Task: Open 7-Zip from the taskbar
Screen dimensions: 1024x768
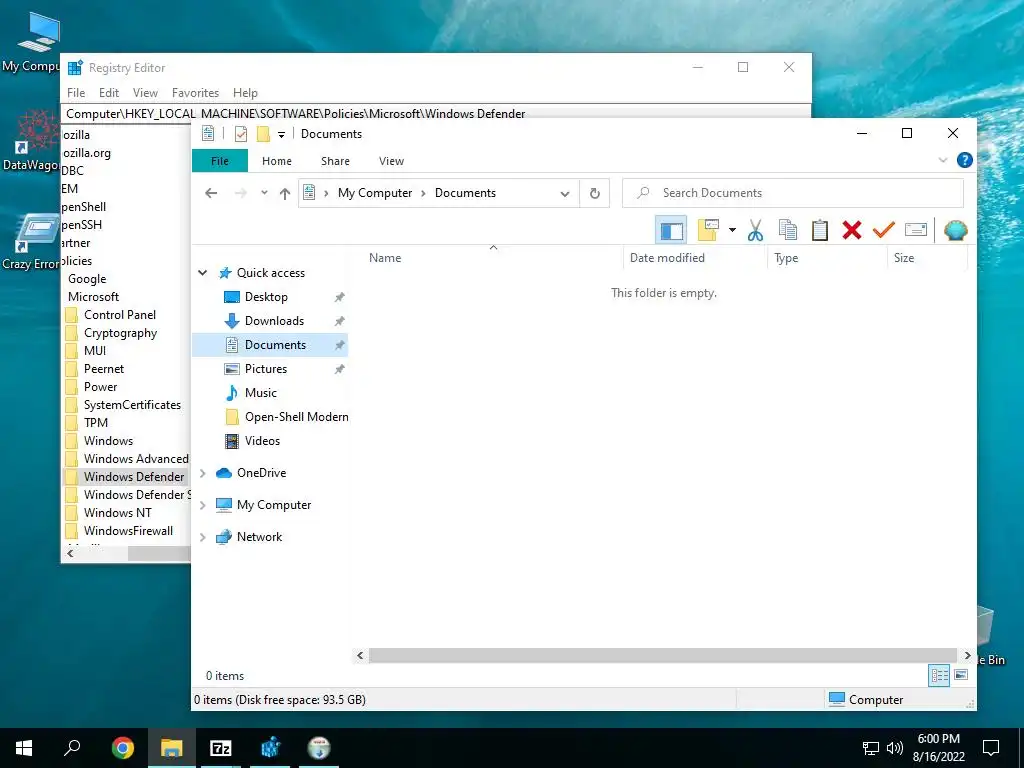Action: [221, 748]
